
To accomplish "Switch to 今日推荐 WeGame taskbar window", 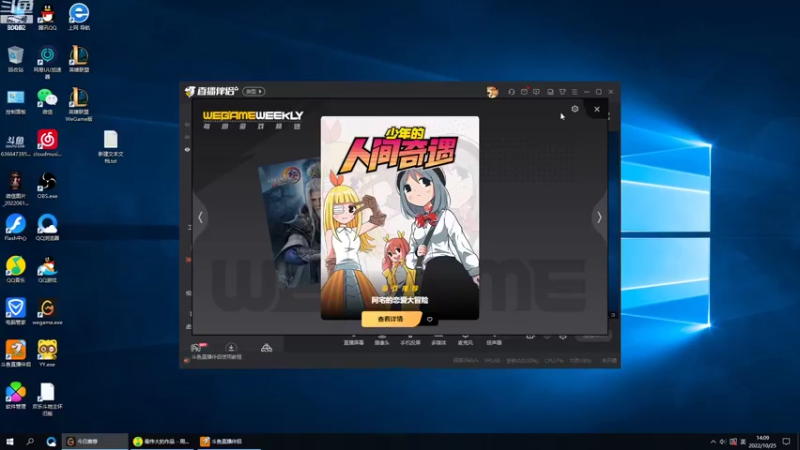I will (95, 441).
